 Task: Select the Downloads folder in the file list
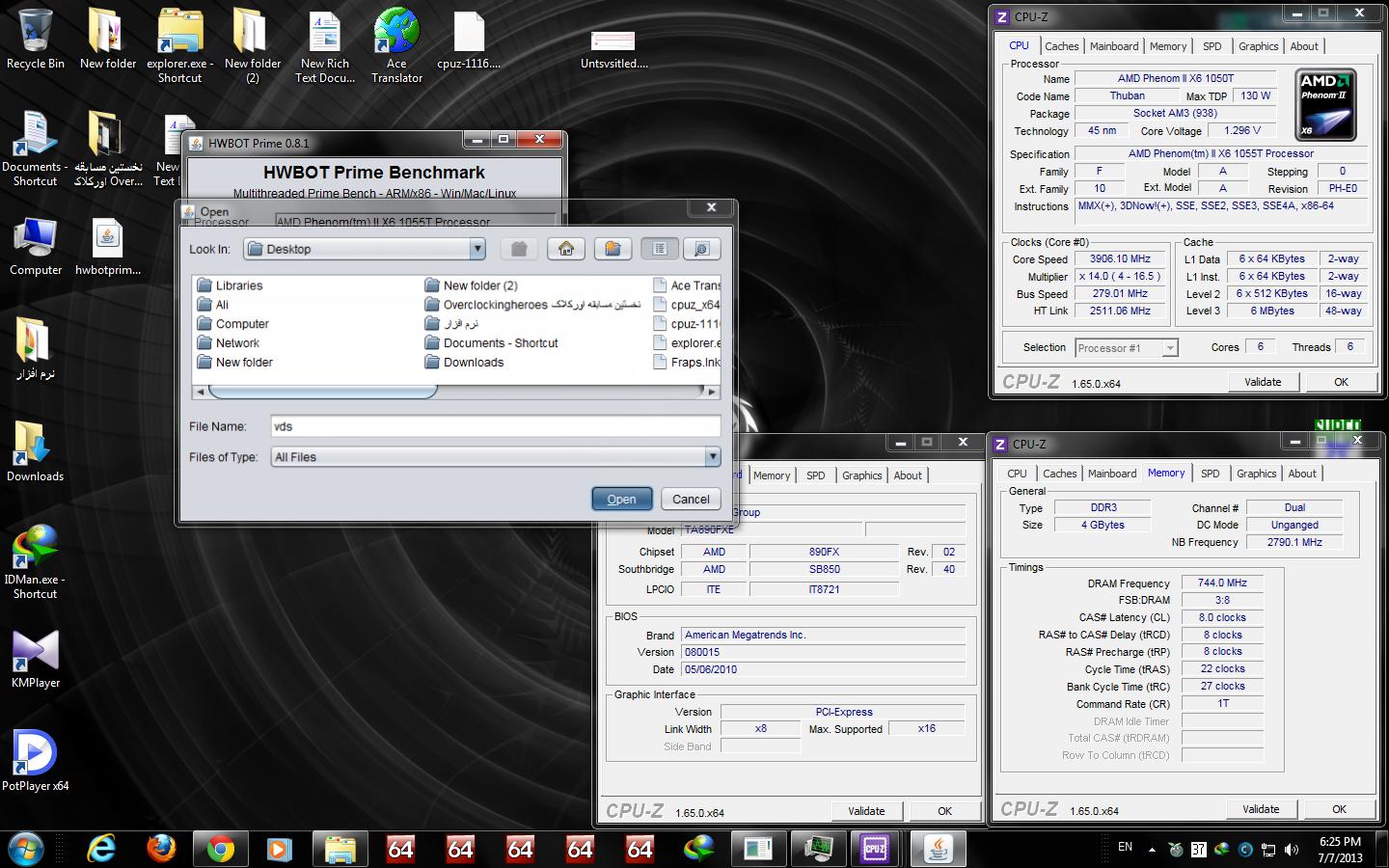pyautogui.click(x=464, y=363)
